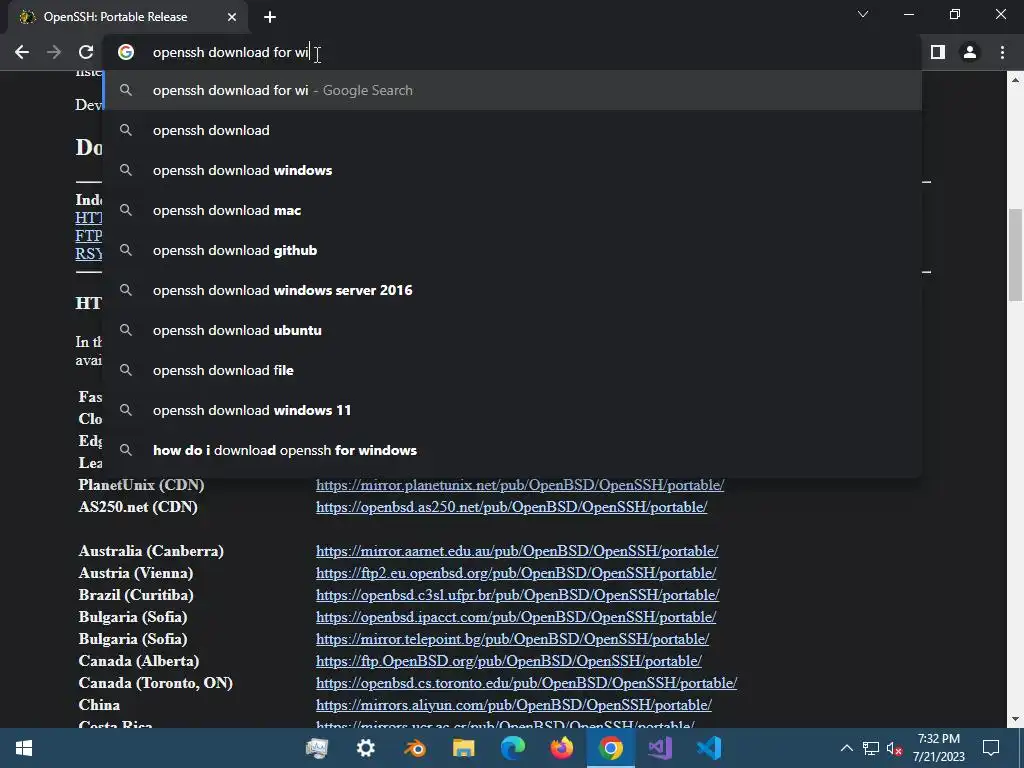
Task: Open the Chrome three-dot menu
Action: click(1002, 52)
